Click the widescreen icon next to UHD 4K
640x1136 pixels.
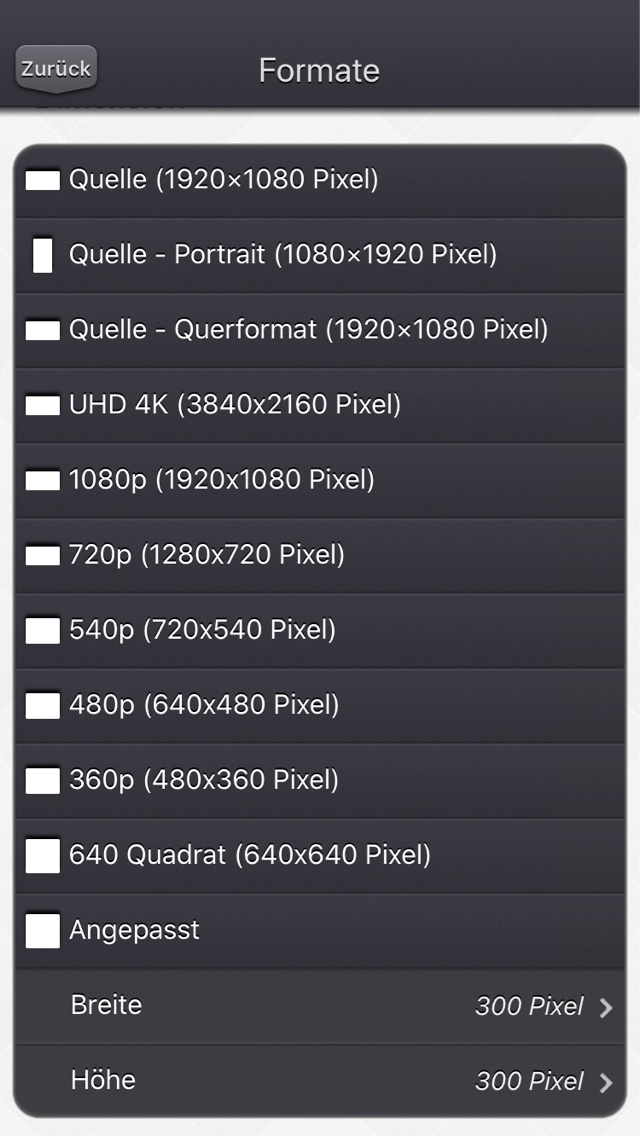point(43,405)
